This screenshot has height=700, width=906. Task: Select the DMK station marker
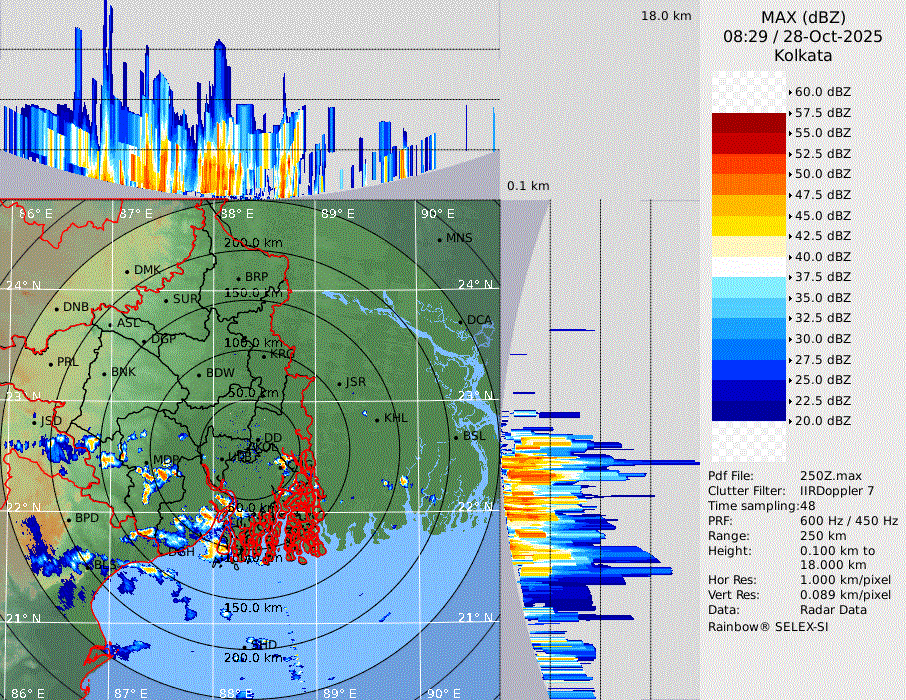click(x=127, y=271)
